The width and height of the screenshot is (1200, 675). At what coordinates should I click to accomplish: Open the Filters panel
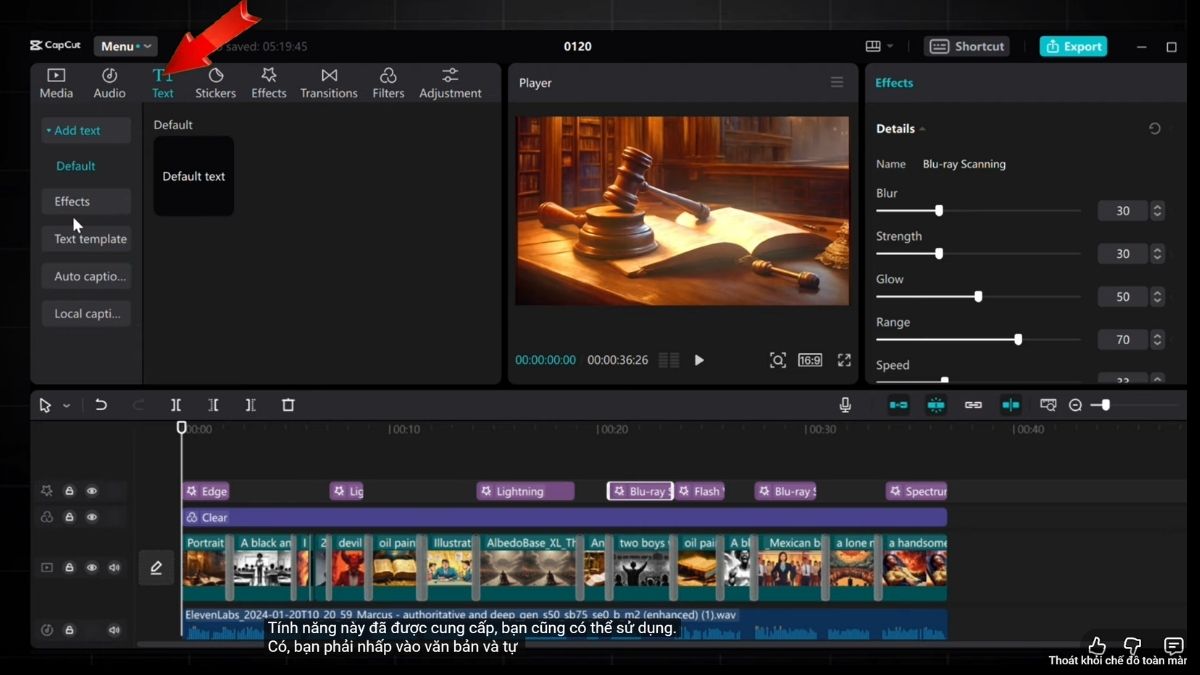coord(388,81)
